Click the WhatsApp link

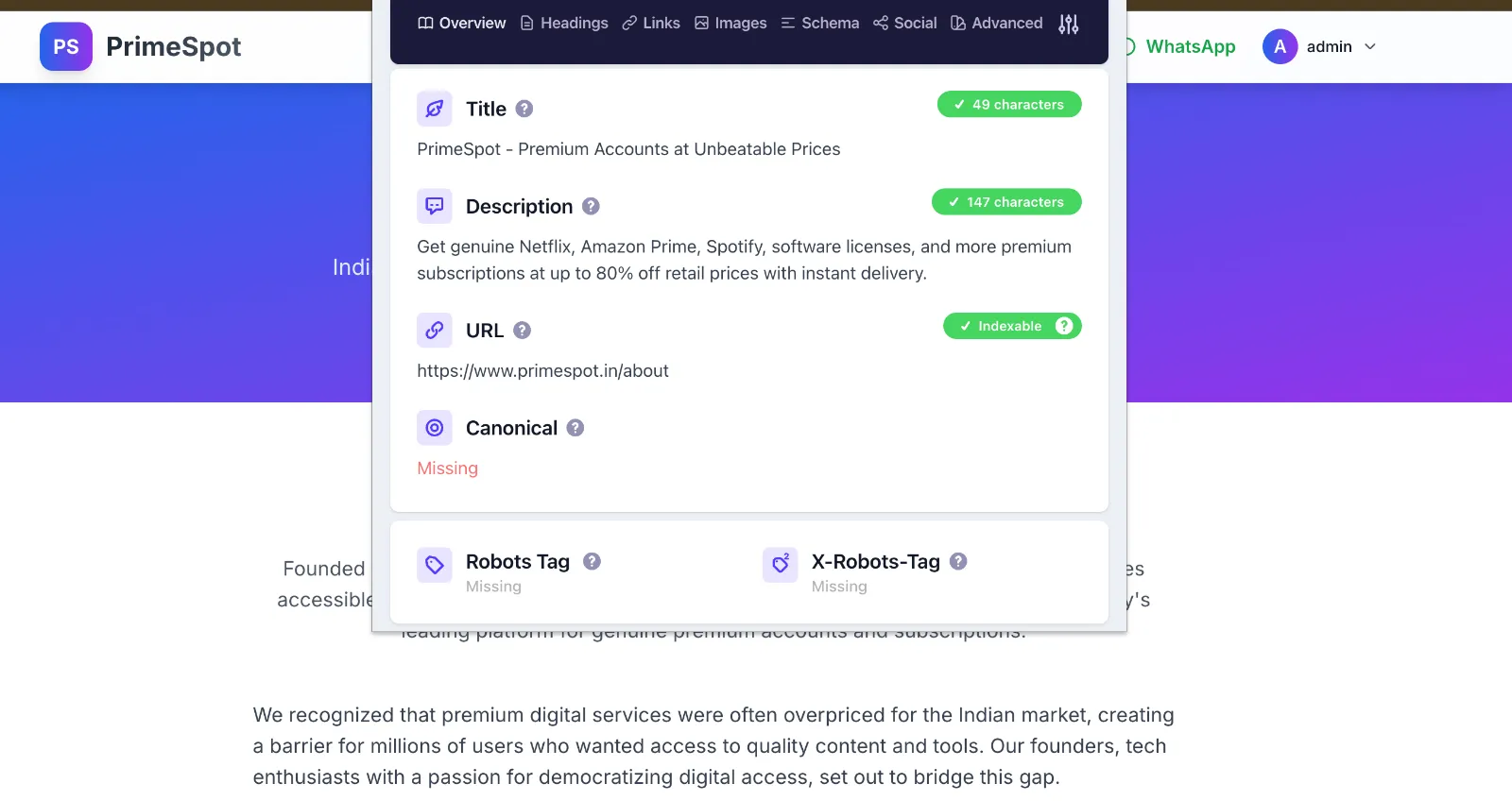[x=1189, y=46]
